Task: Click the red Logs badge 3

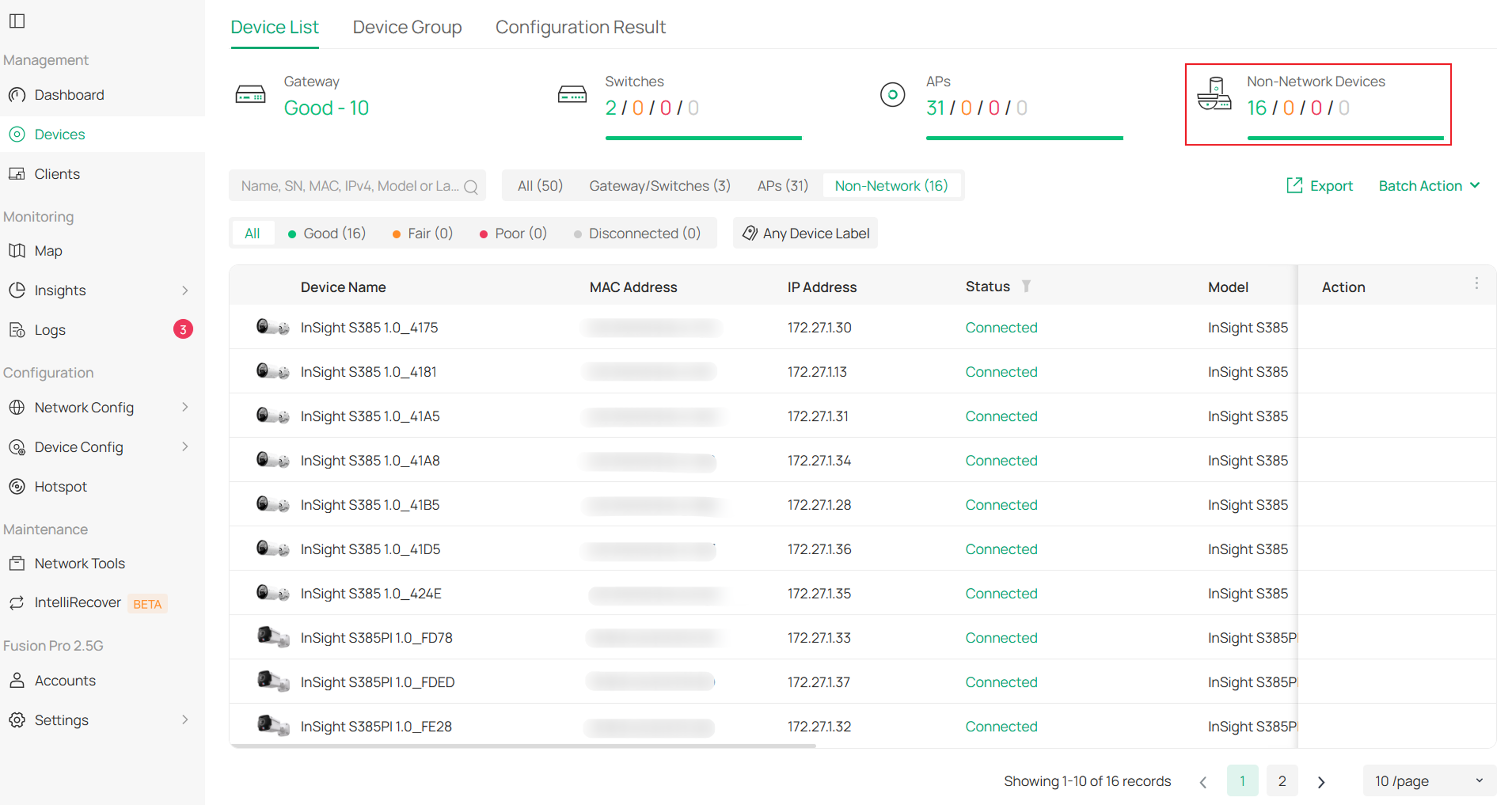Action: point(183,330)
